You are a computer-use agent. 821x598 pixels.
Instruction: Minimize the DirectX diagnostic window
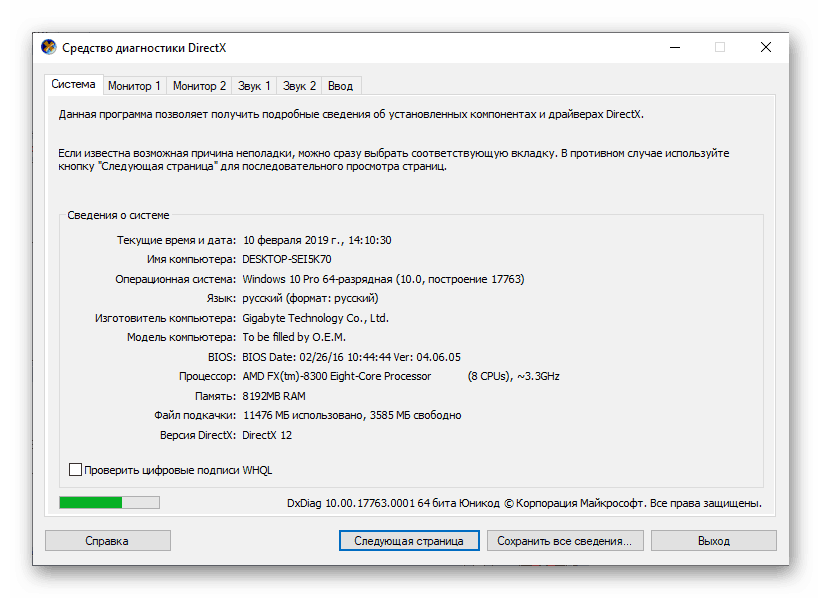click(675, 48)
